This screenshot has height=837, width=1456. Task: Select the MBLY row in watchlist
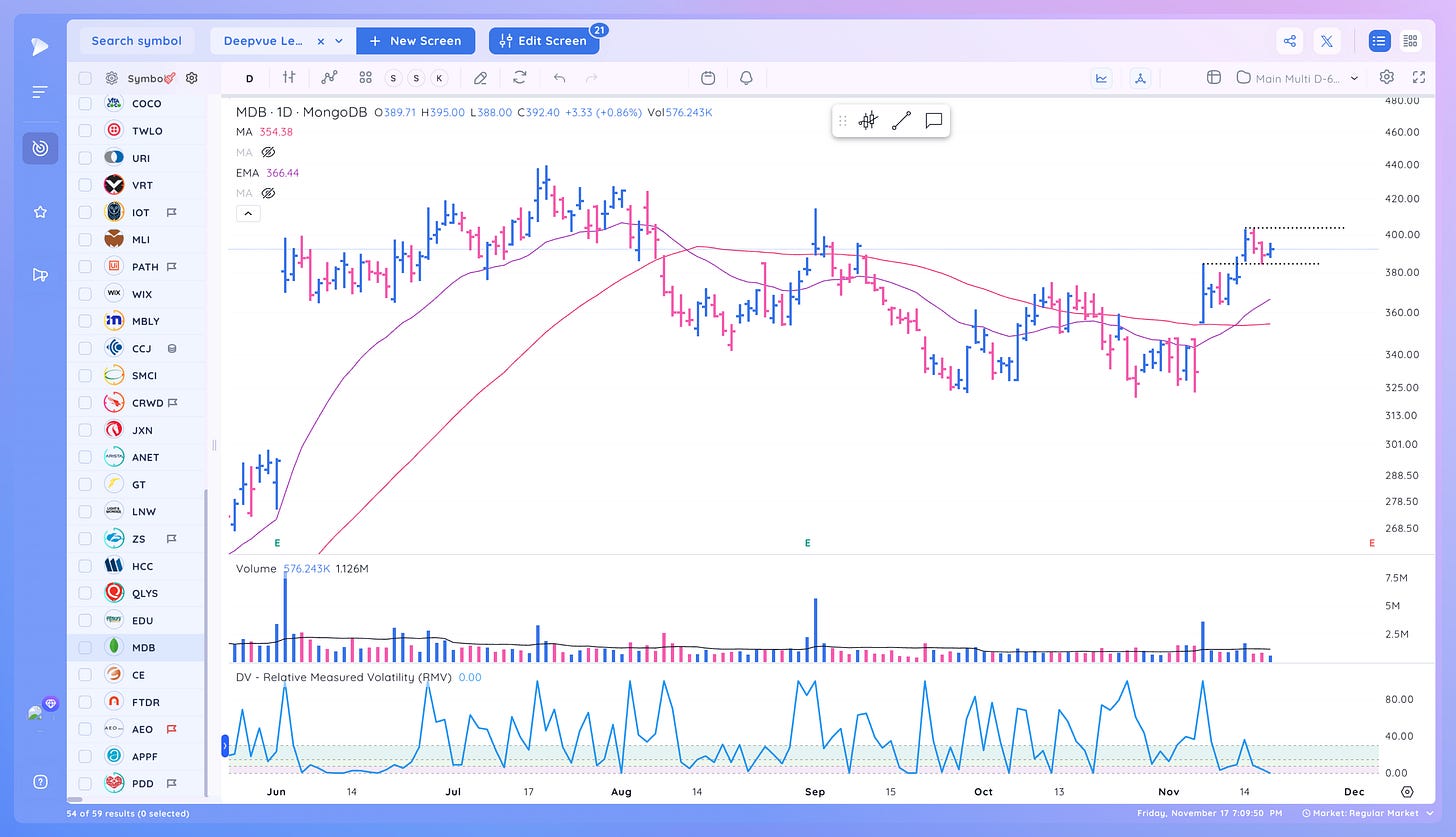135,321
